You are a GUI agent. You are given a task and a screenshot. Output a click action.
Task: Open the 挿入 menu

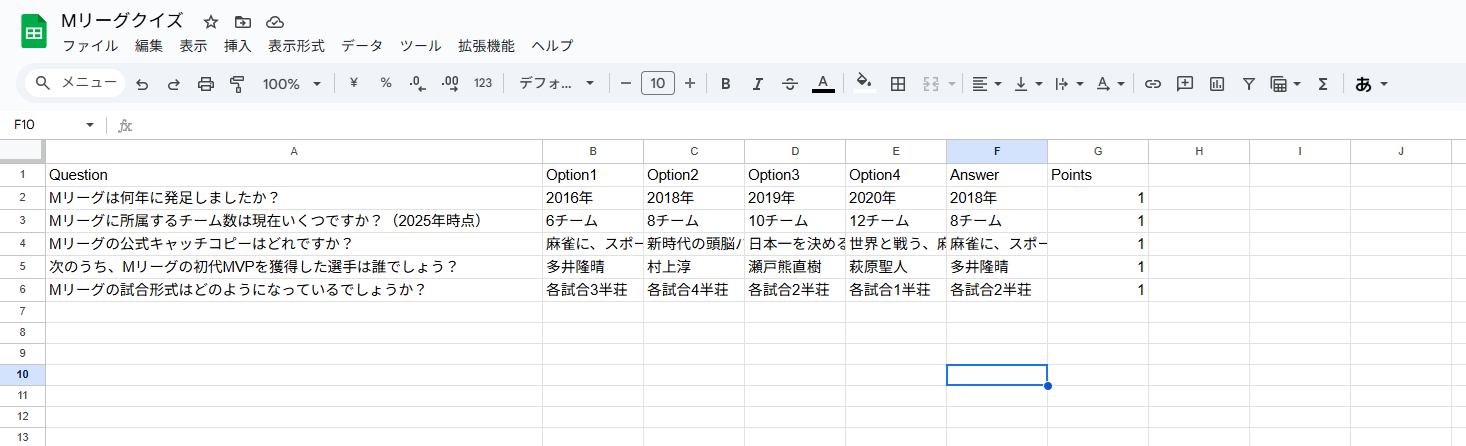pyautogui.click(x=238, y=46)
